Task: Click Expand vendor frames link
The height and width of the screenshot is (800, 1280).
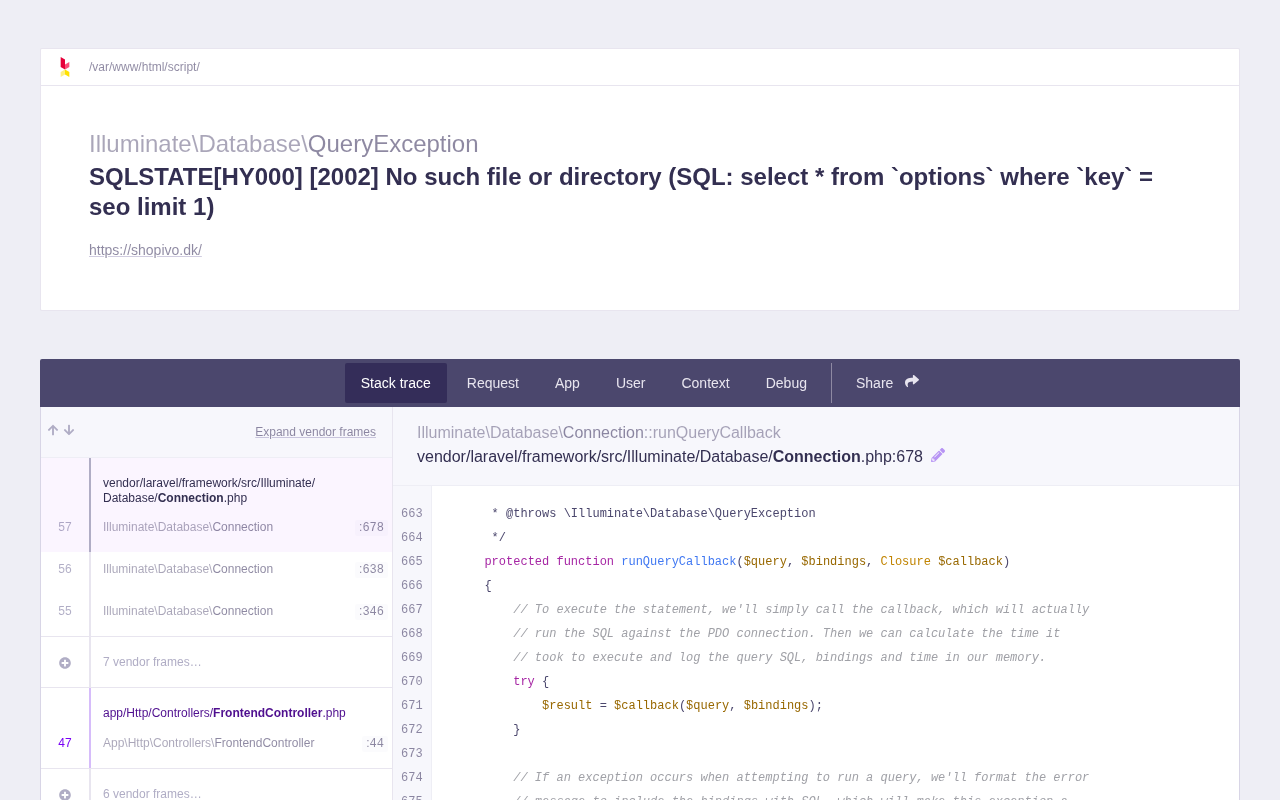Action: pos(315,432)
